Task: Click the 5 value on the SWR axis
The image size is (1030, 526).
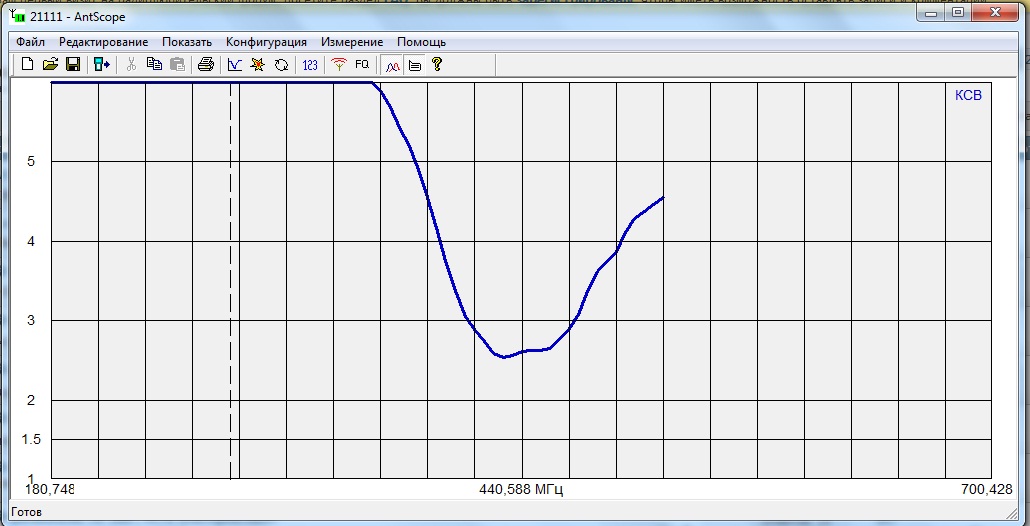Action: tap(31, 162)
